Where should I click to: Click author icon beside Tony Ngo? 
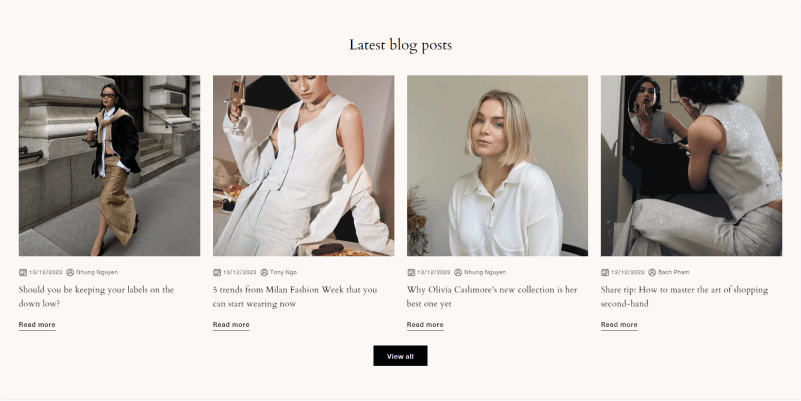[x=264, y=272]
